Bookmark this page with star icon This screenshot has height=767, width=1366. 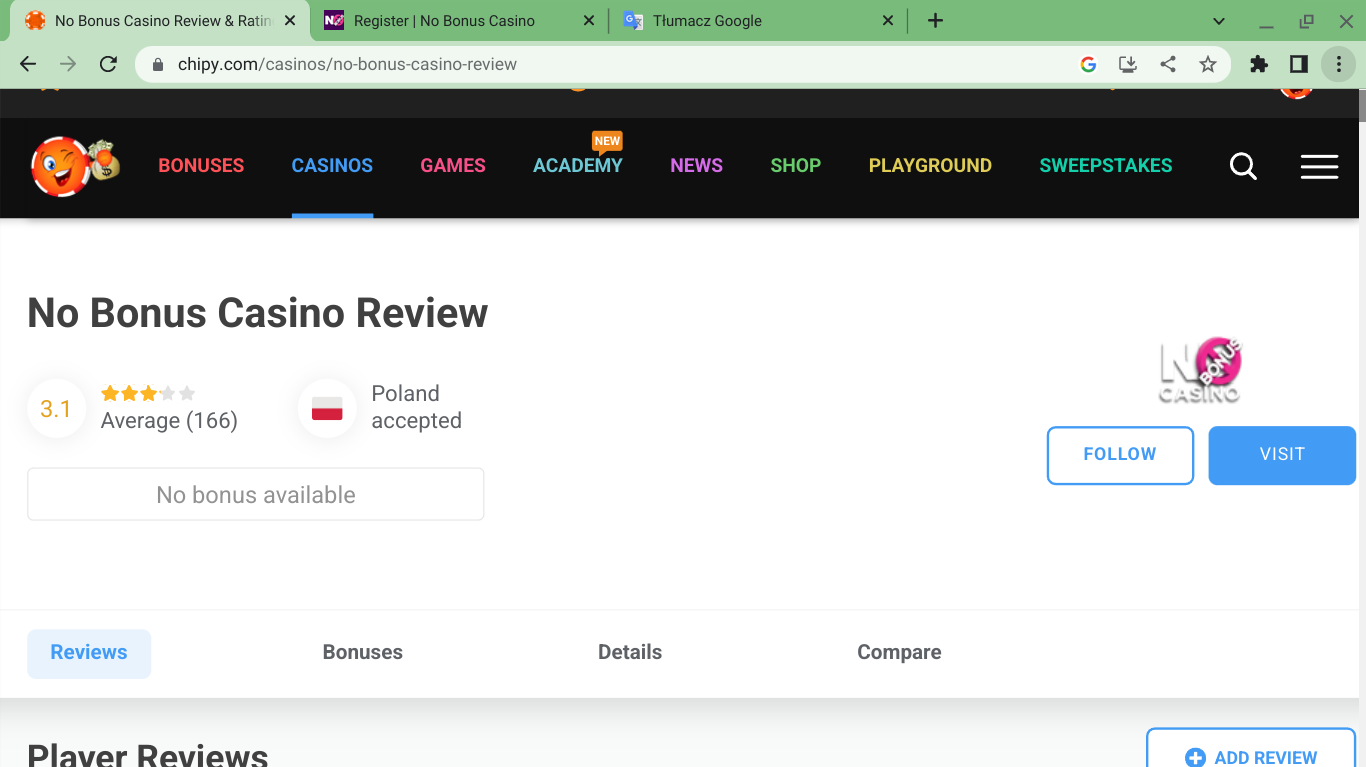[1208, 64]
